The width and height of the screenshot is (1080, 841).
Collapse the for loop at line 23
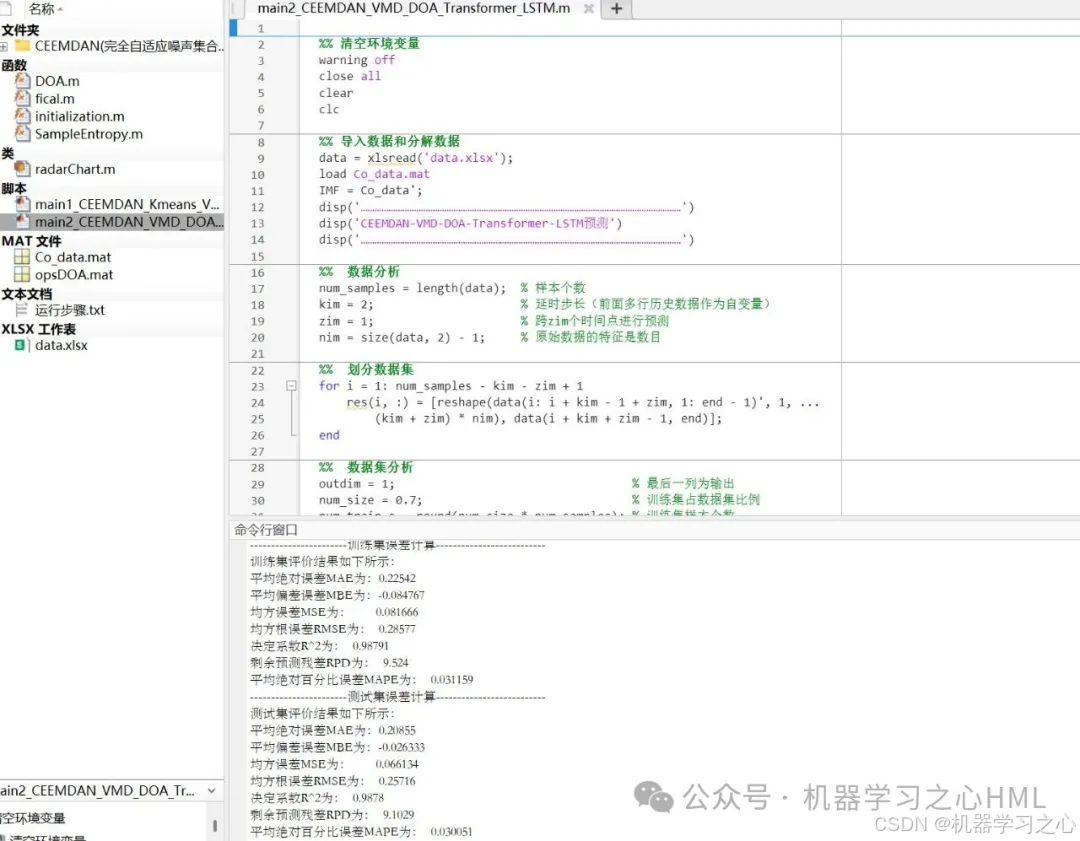pos(291,386)
